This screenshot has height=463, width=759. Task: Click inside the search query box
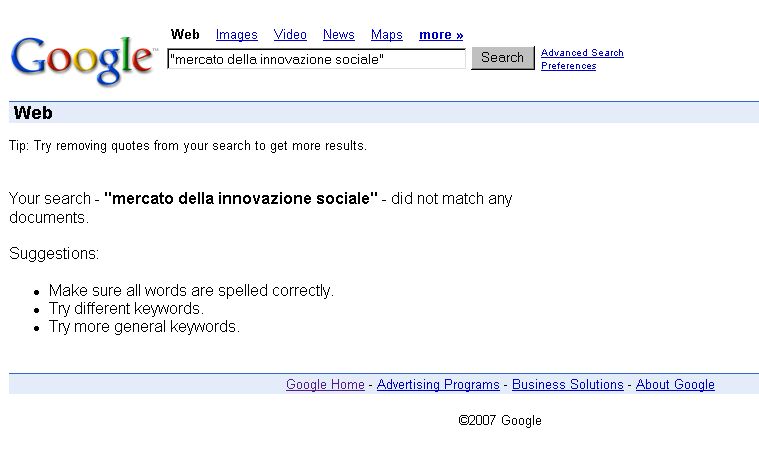pyautogui.click(x=315, y=59)
